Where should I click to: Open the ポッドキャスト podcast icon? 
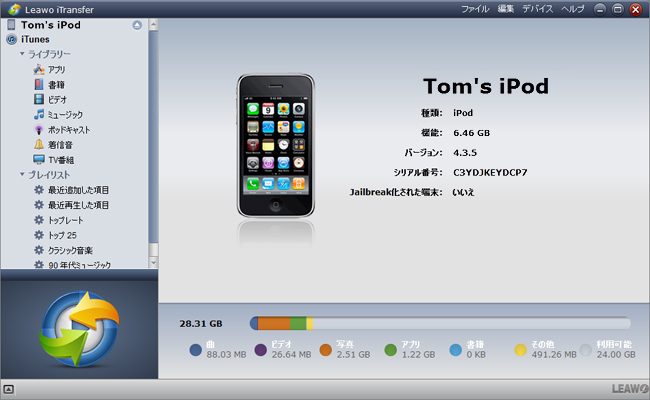click(39, 130)
